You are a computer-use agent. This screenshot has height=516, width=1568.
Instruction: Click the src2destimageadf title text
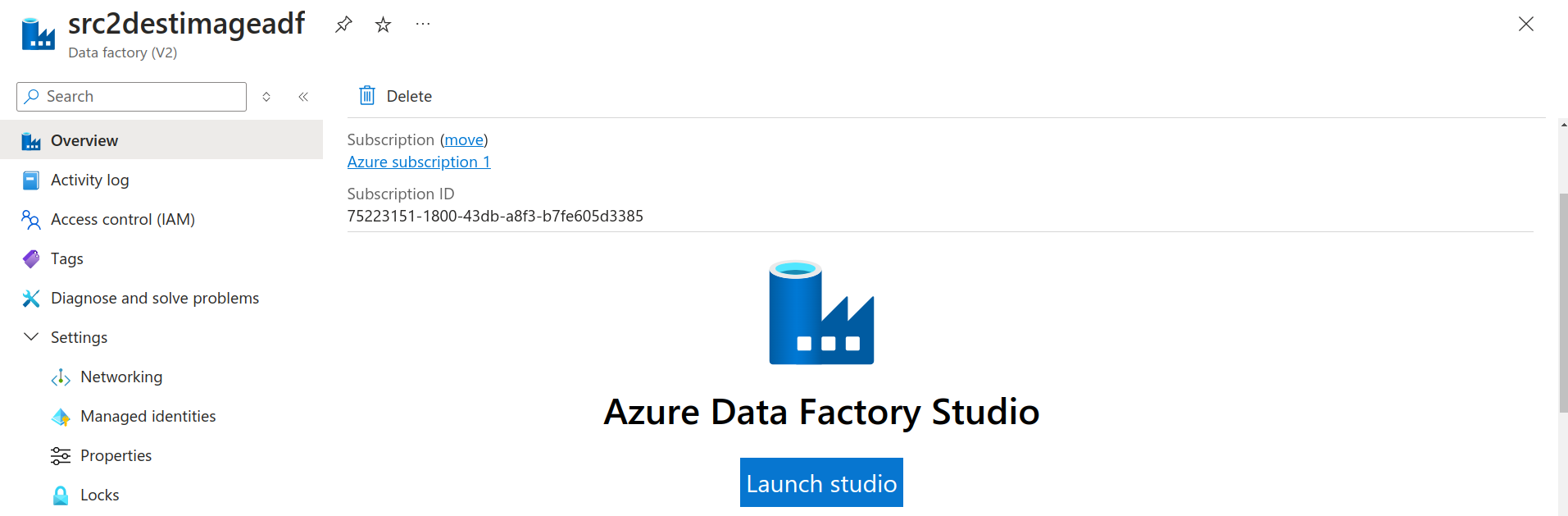187,24
